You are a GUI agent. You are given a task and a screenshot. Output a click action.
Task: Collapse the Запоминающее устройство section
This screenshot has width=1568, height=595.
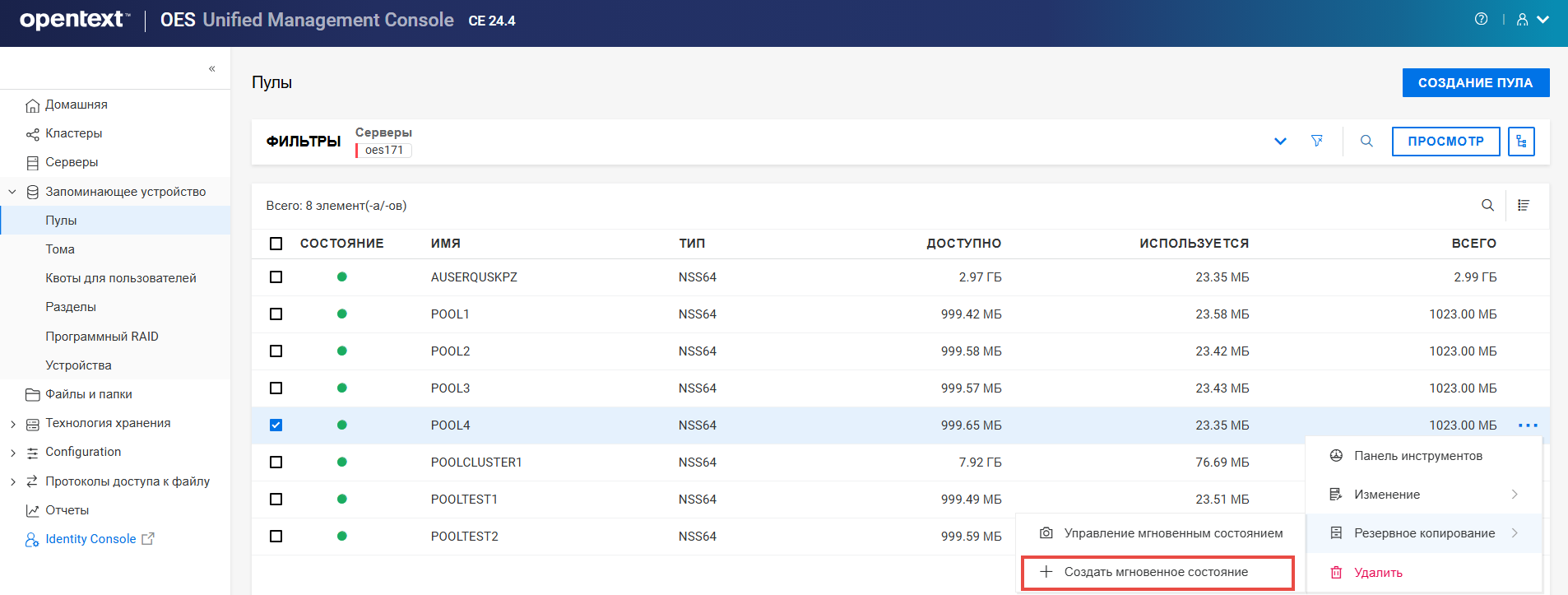coord(12,192)
